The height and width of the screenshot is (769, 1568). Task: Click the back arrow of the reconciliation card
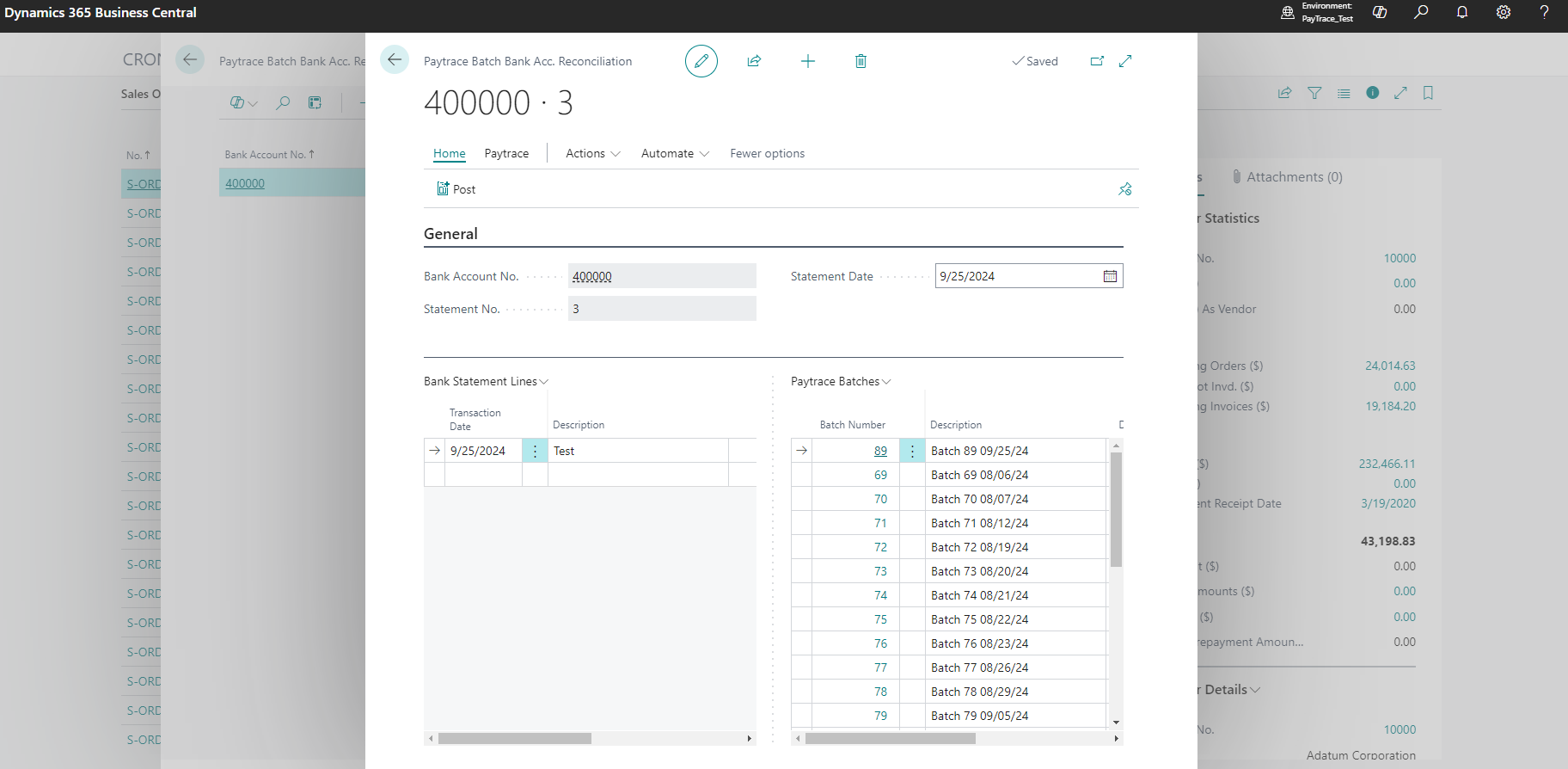pyautogui.click(x=395, y=59)
